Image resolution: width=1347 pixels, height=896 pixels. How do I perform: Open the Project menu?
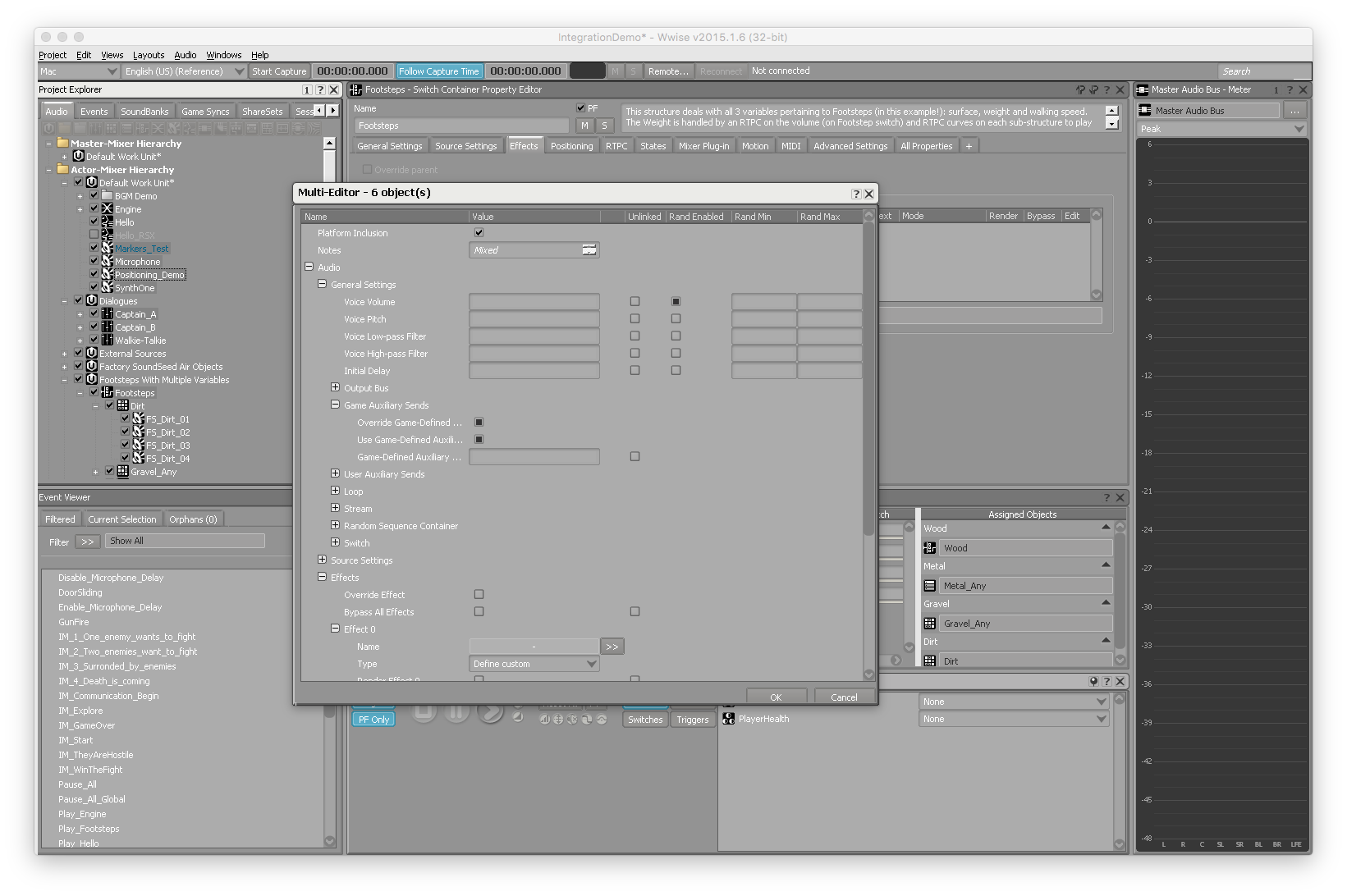point(53,55)
